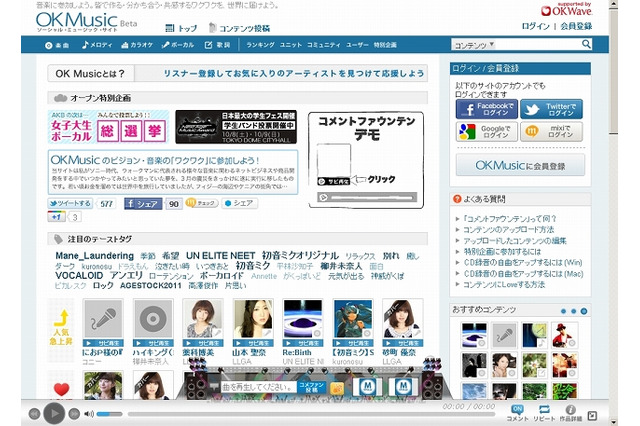Click the OK Music Beta logo
This screenshot has width=640, height=426.
point(86,21)
